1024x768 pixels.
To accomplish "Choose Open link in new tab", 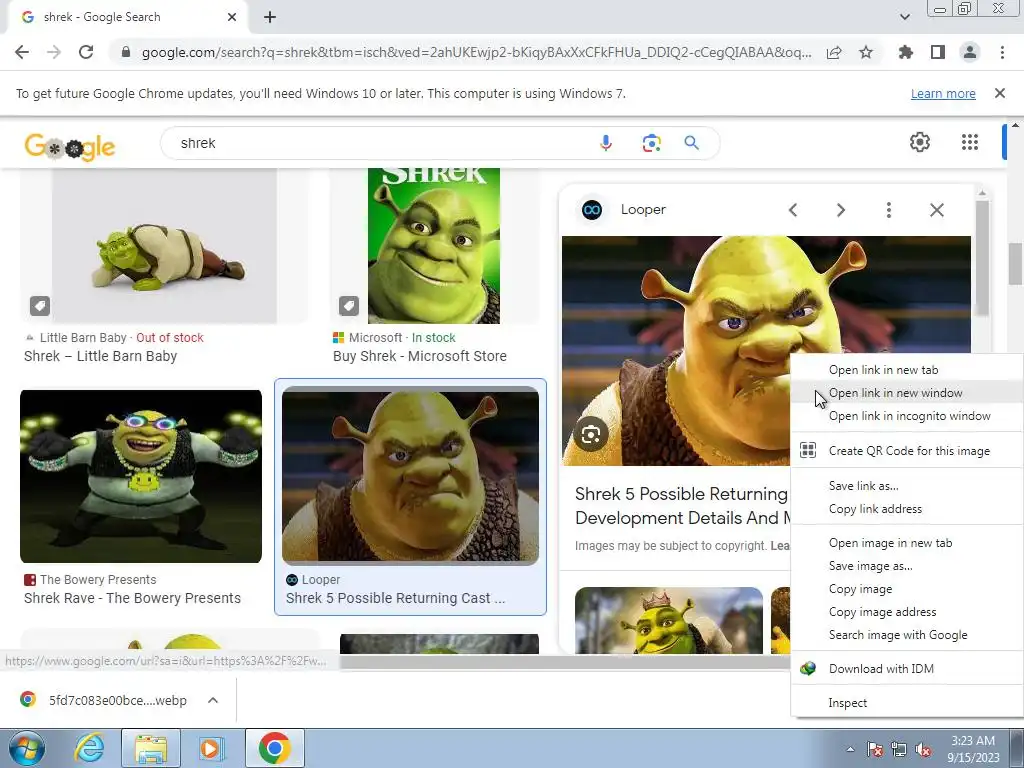I will click(907, 370).
